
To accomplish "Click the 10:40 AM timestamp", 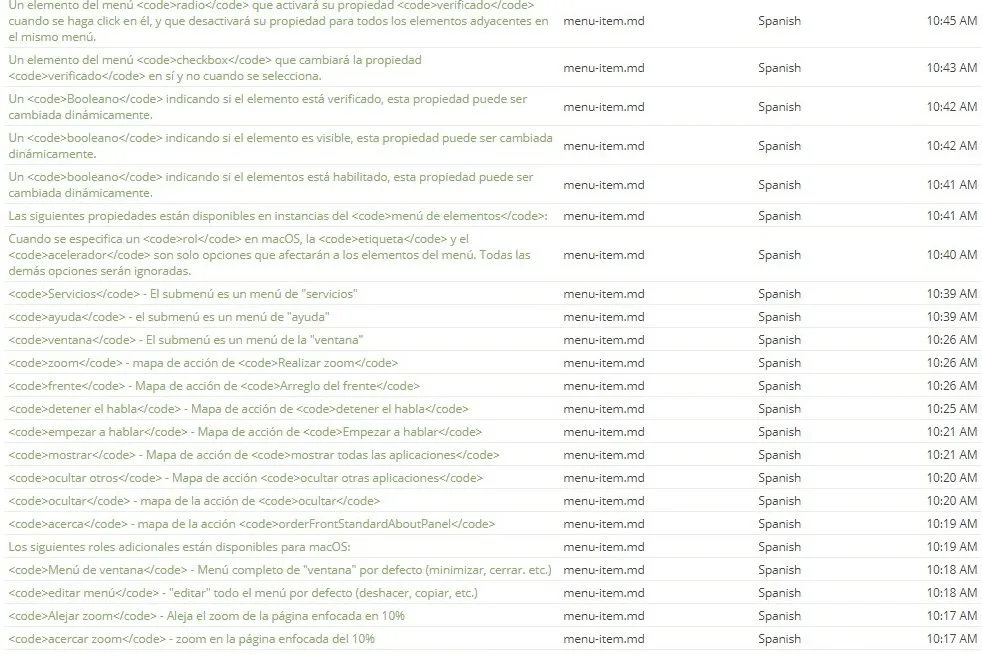I will [x=951, y=254].
